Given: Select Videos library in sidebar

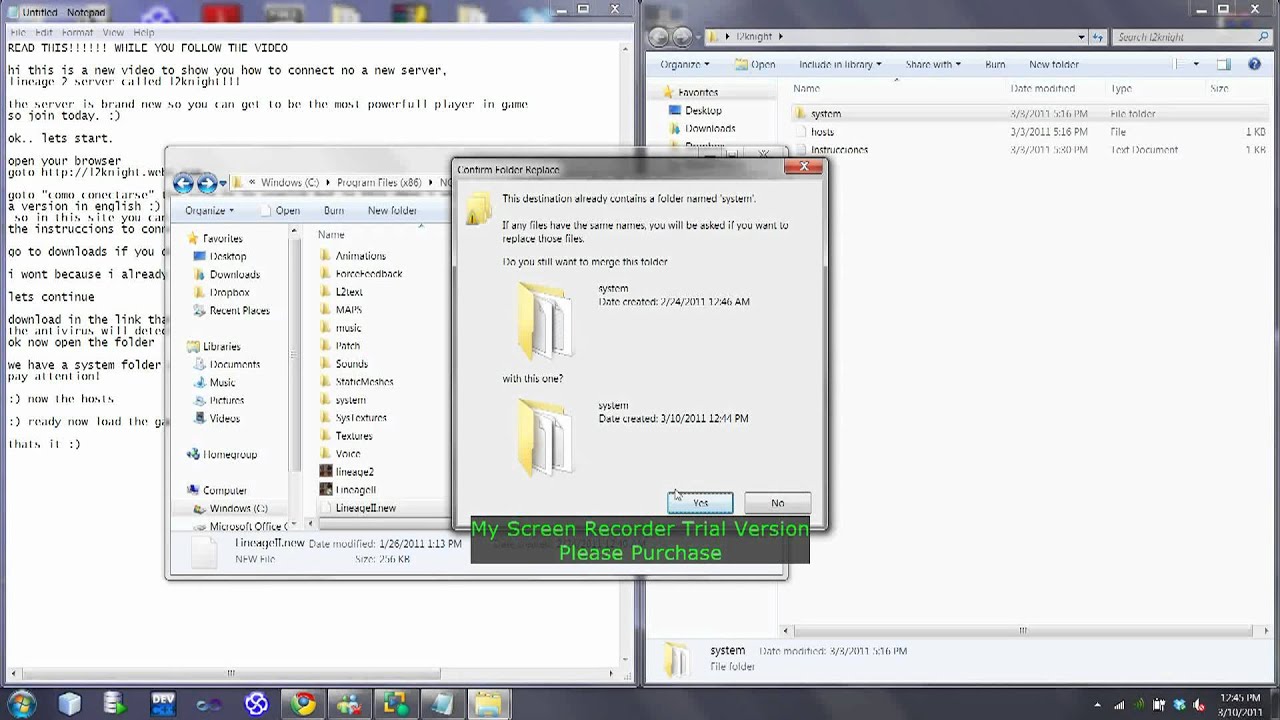Looking at the screenshot, I should (x=224, y=418).
